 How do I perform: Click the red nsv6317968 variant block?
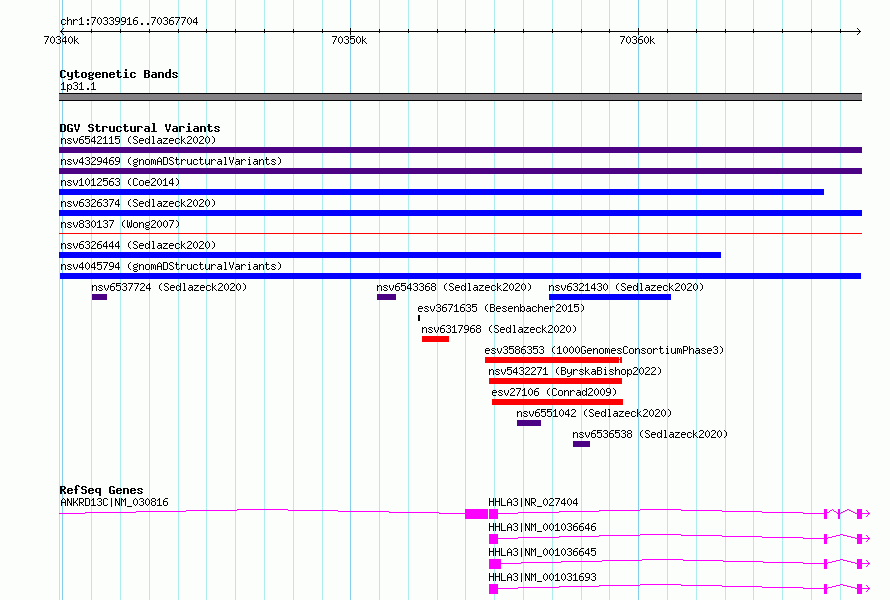click(x=435, y=339)
